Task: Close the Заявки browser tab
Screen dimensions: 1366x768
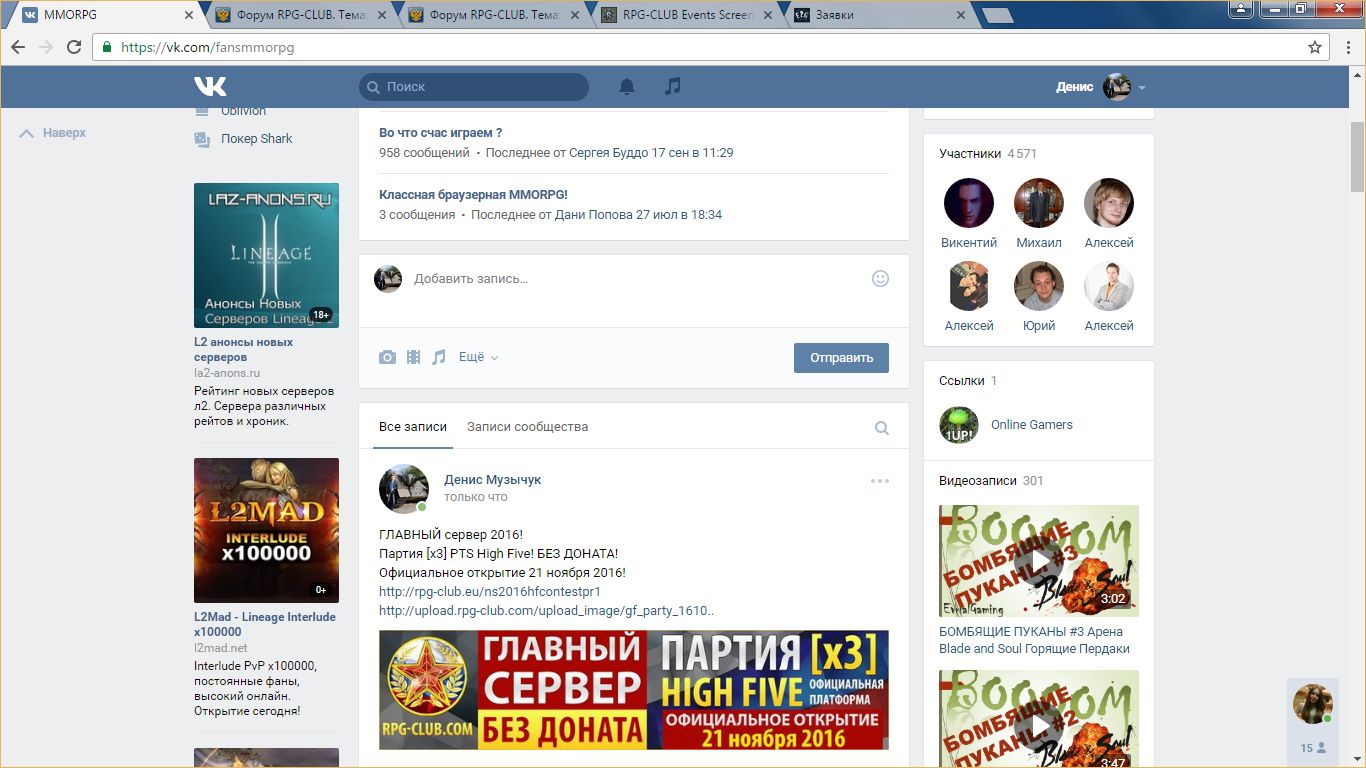Action: tap(962, 15)
